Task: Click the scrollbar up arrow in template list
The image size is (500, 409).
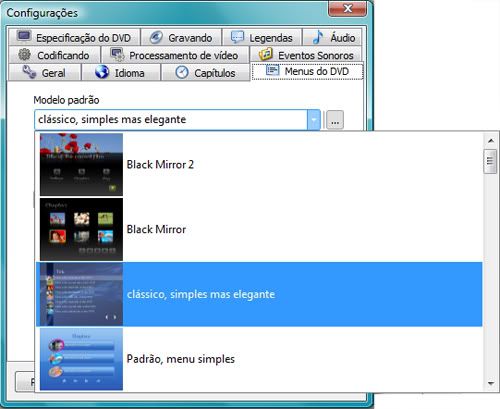Action: (491, 141)
